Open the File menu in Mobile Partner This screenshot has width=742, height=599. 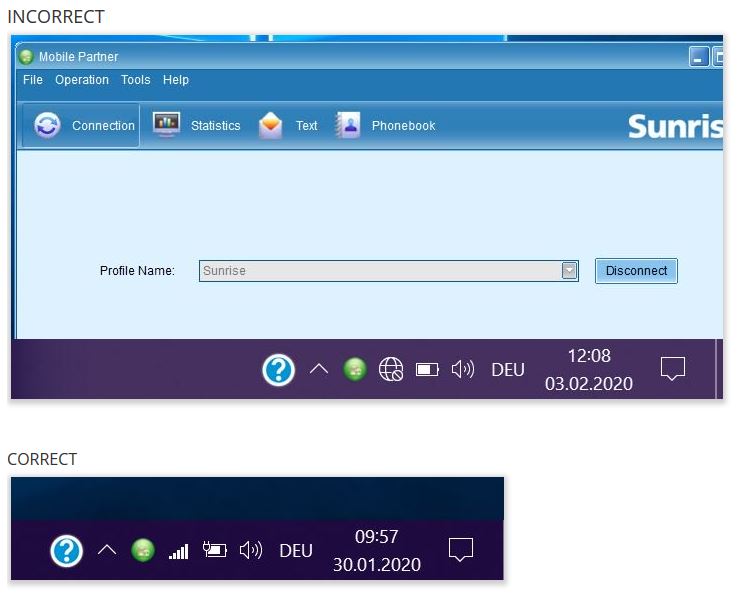[33, 80]
